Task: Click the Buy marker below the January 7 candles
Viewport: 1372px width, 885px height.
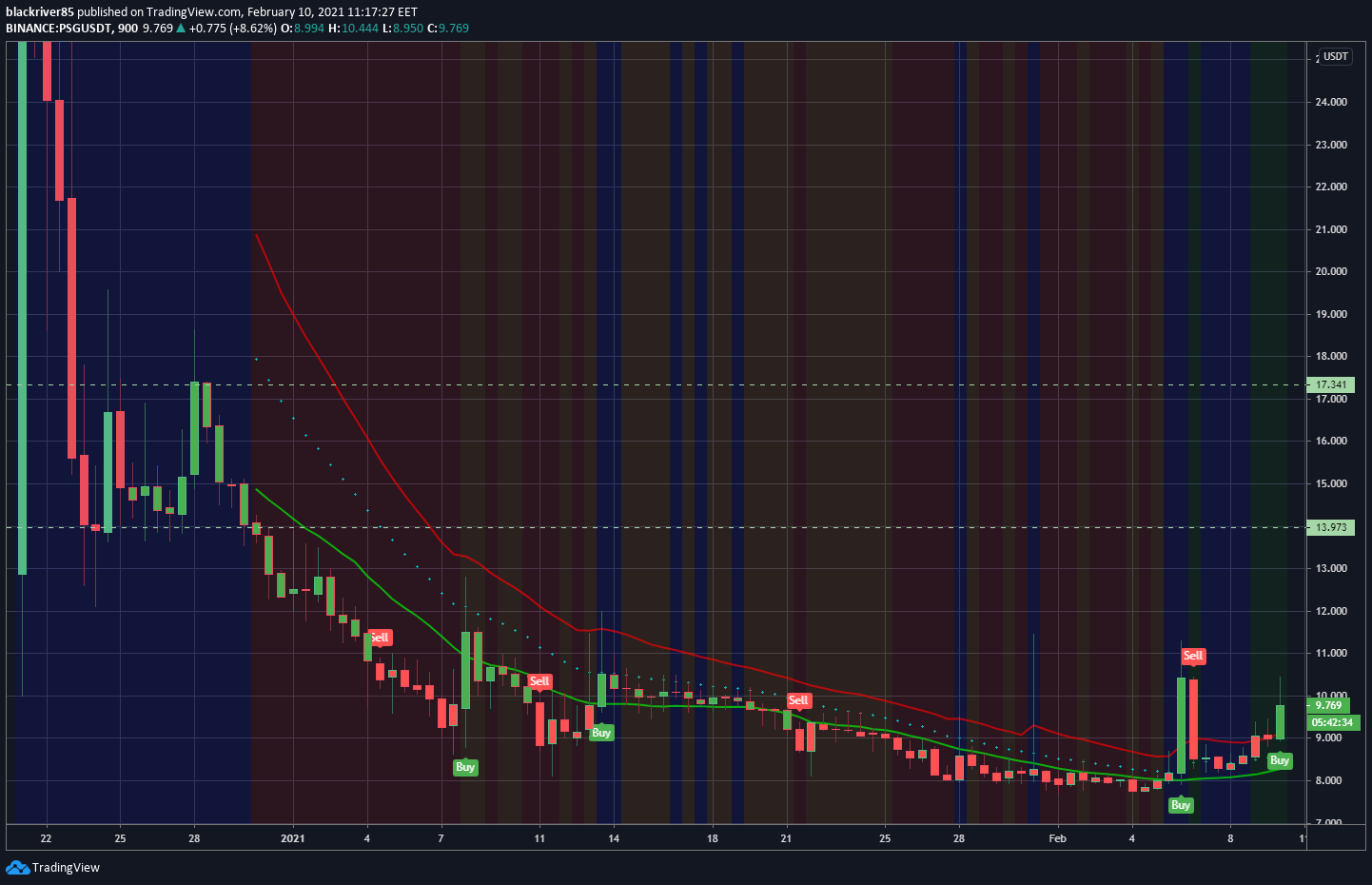Action: (x=465, y=767)
